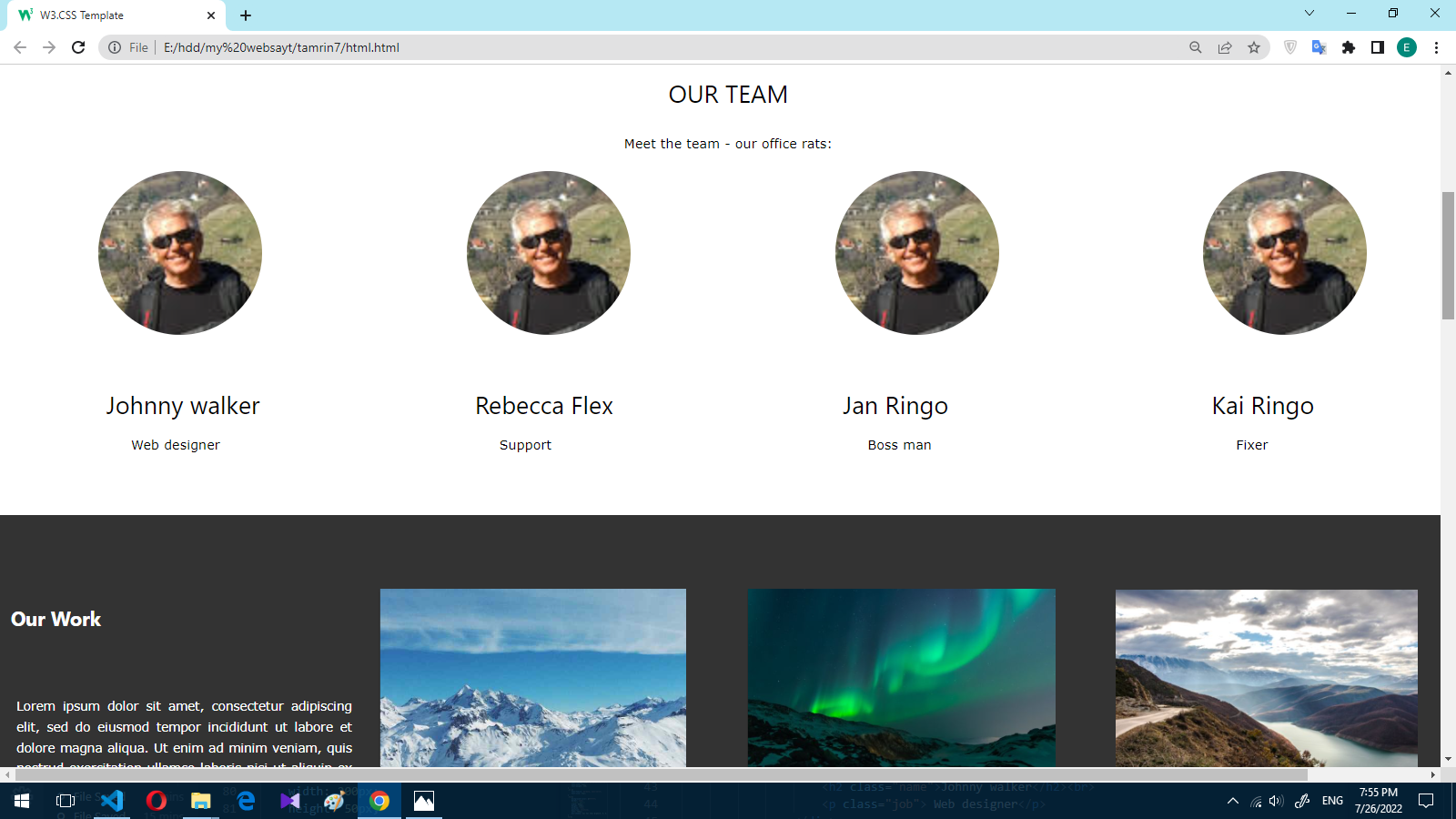Click Kai Ringo's profile photo

[x=1285, y=253]
